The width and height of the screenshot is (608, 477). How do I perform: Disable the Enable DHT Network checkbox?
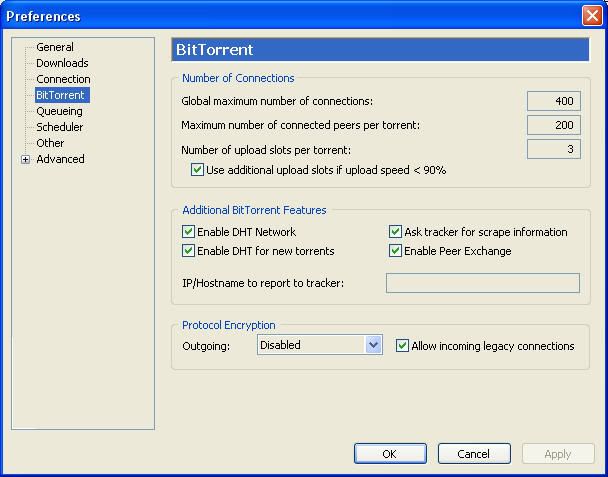[188, 232]
